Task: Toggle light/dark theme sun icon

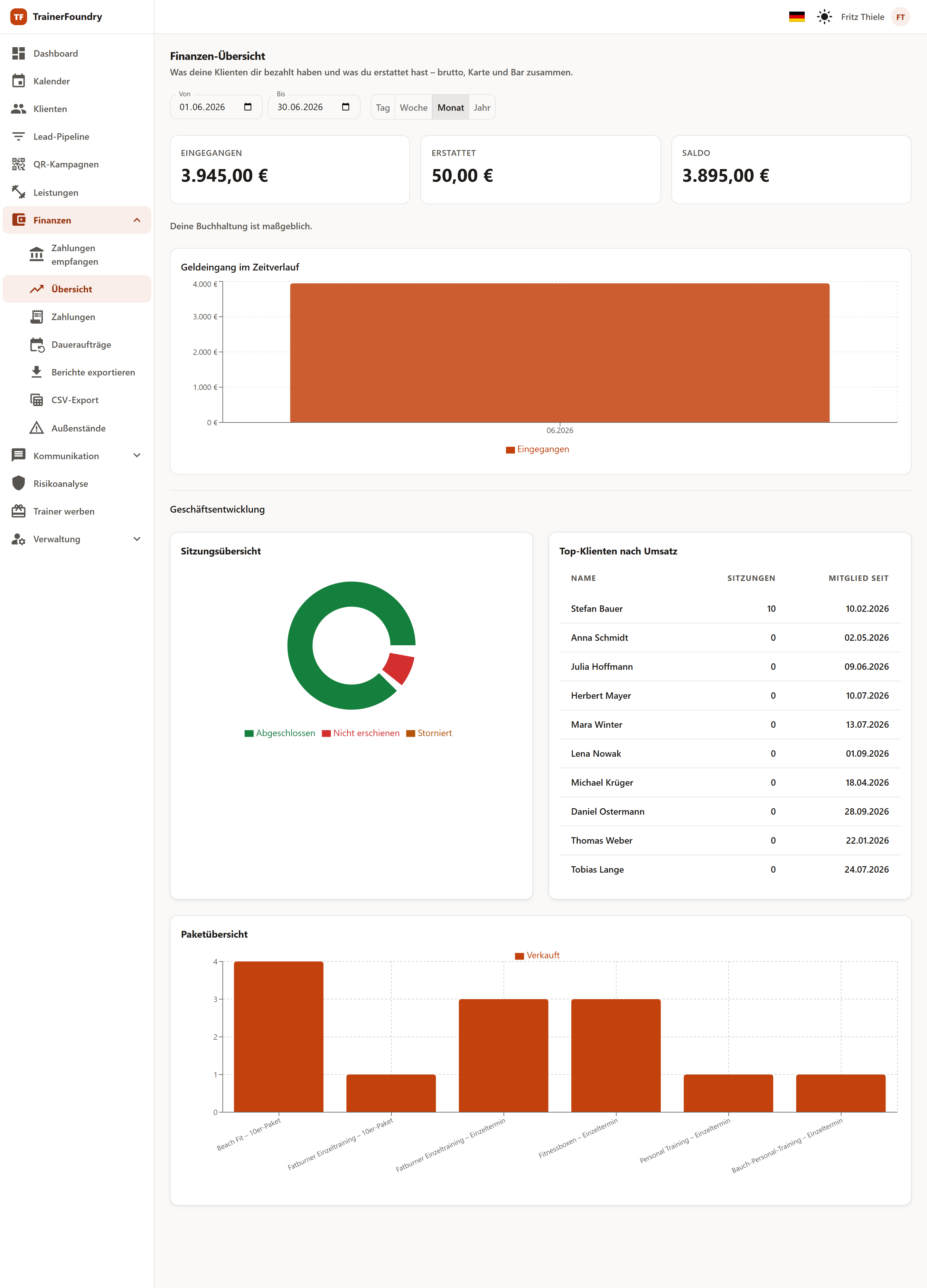Action: [x=824, y=17]
